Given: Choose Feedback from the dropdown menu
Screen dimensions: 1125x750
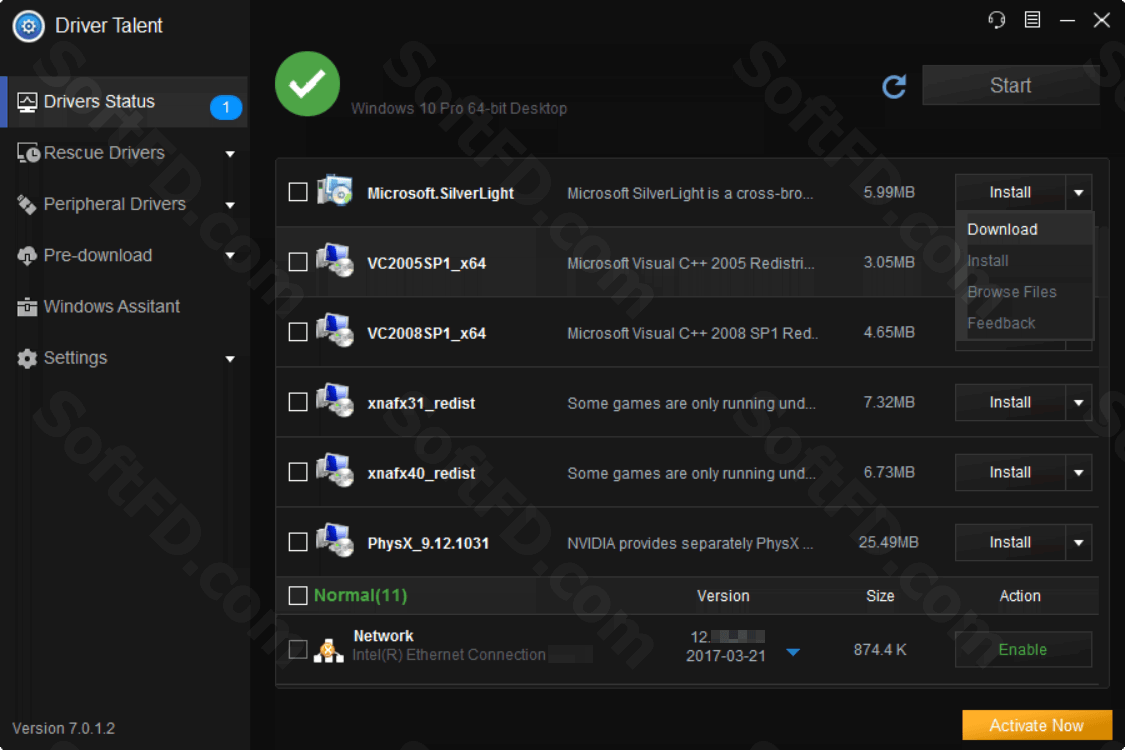Looking at the screenshot, I should coord(1025,324).
